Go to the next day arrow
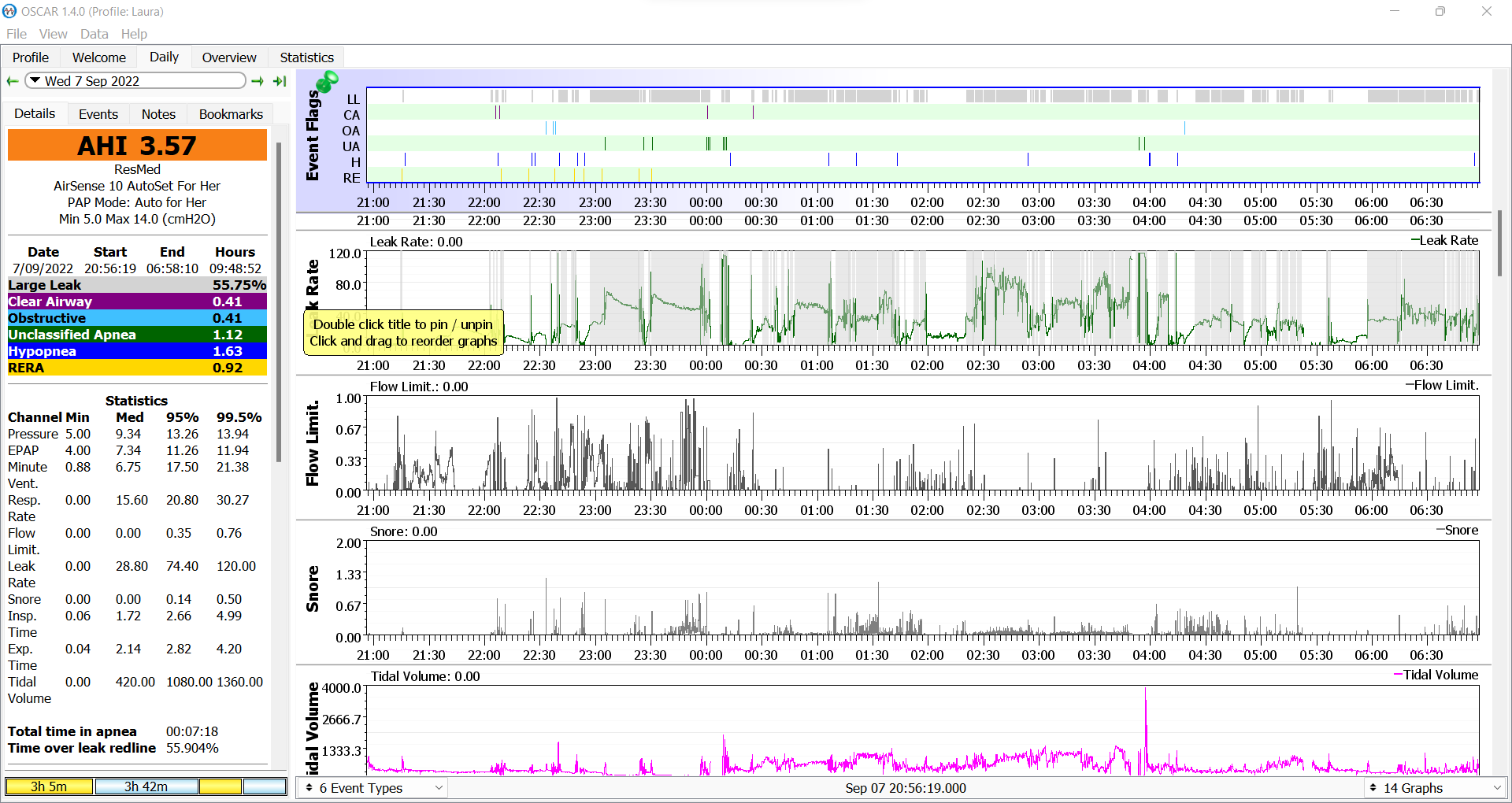The height and width of the screenshot is (803, 1512). pos(258,81)
